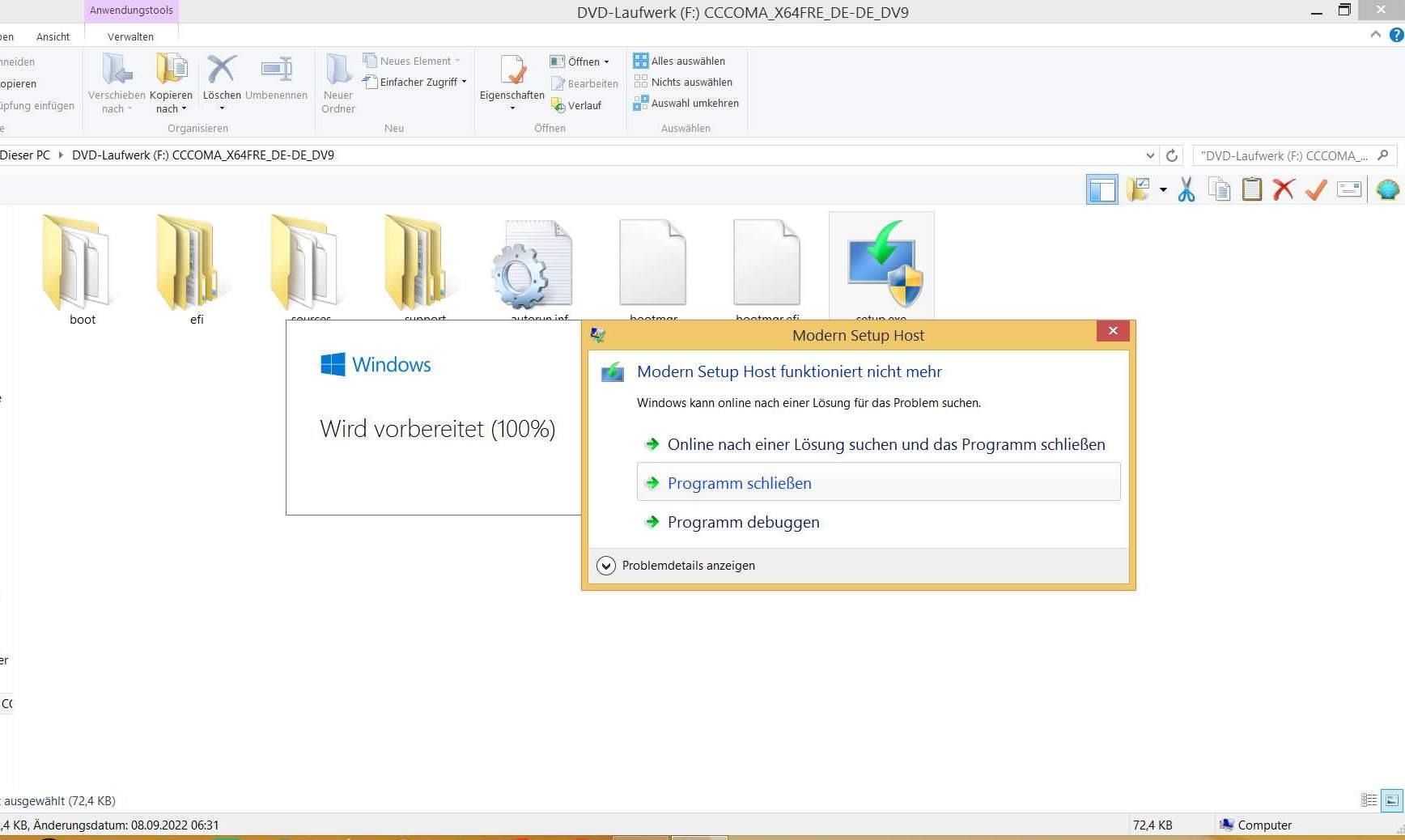Image resolution: width=1405 pixels, height=840 pixels.
Task: Switch to details list view in status bar
Action: coord(1369,800)
